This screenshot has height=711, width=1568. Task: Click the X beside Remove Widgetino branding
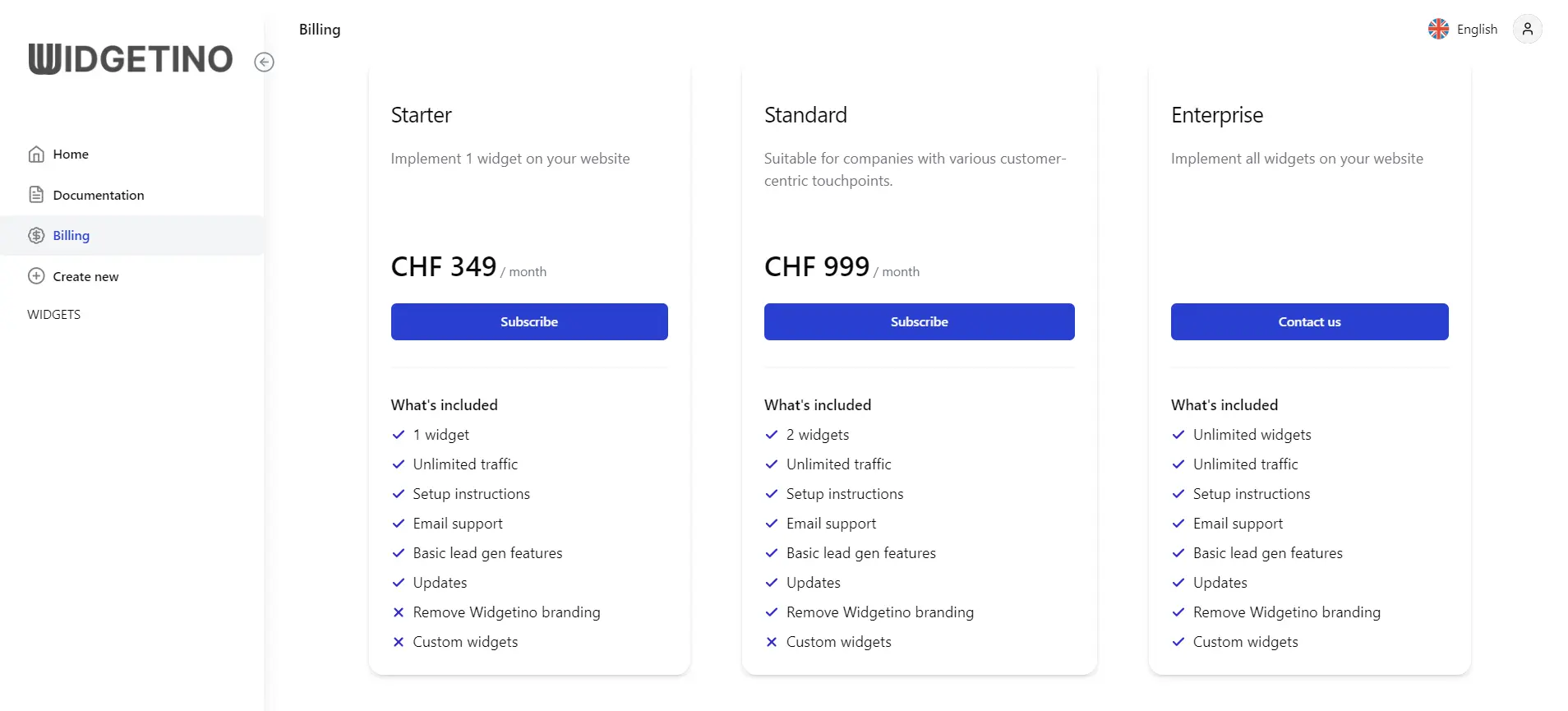pyautogui.click(x=399, y=612)
